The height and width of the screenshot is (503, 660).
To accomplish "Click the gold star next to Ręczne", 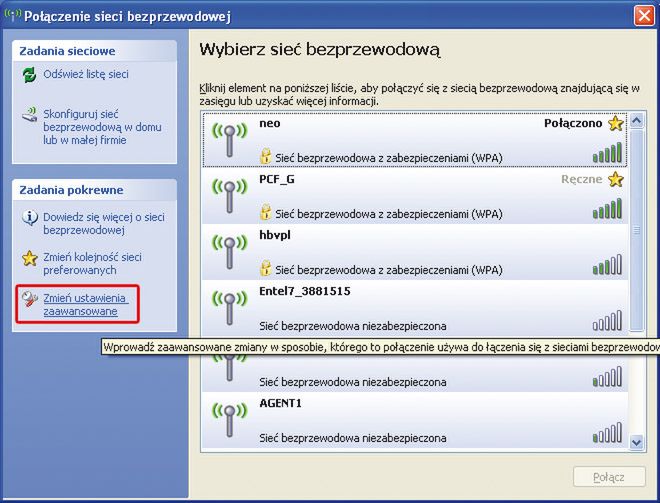I will (x=615, y=179).
